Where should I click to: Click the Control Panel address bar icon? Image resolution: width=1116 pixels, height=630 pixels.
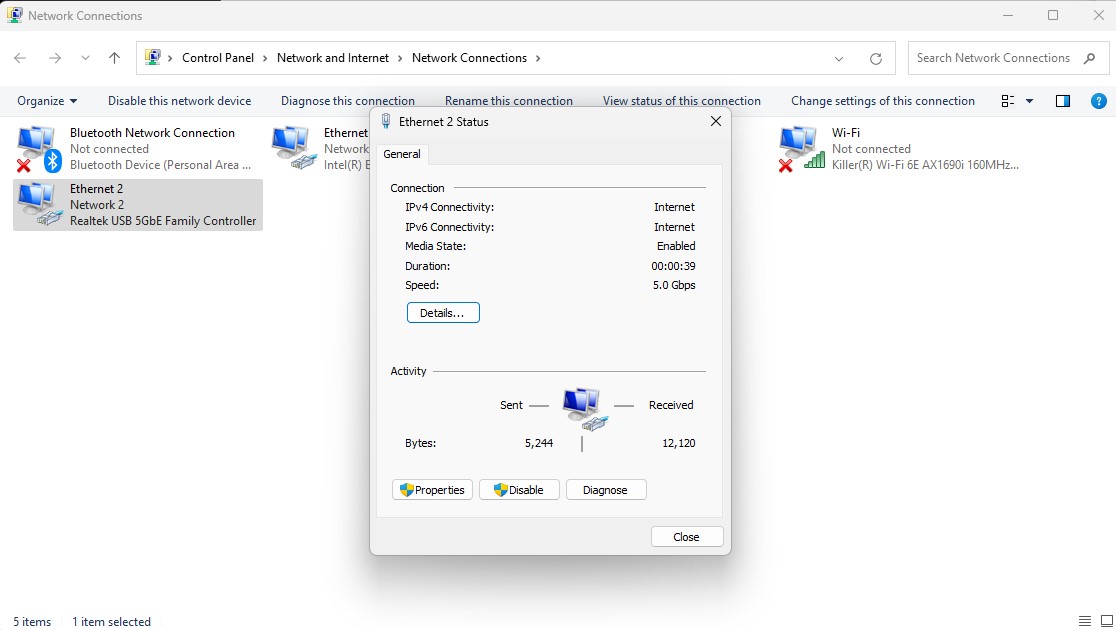[x=152, y=57]
